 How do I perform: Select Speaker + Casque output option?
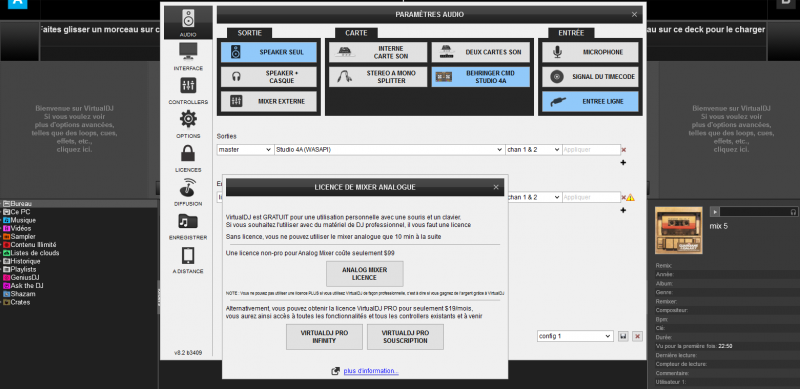pos(268,77)
